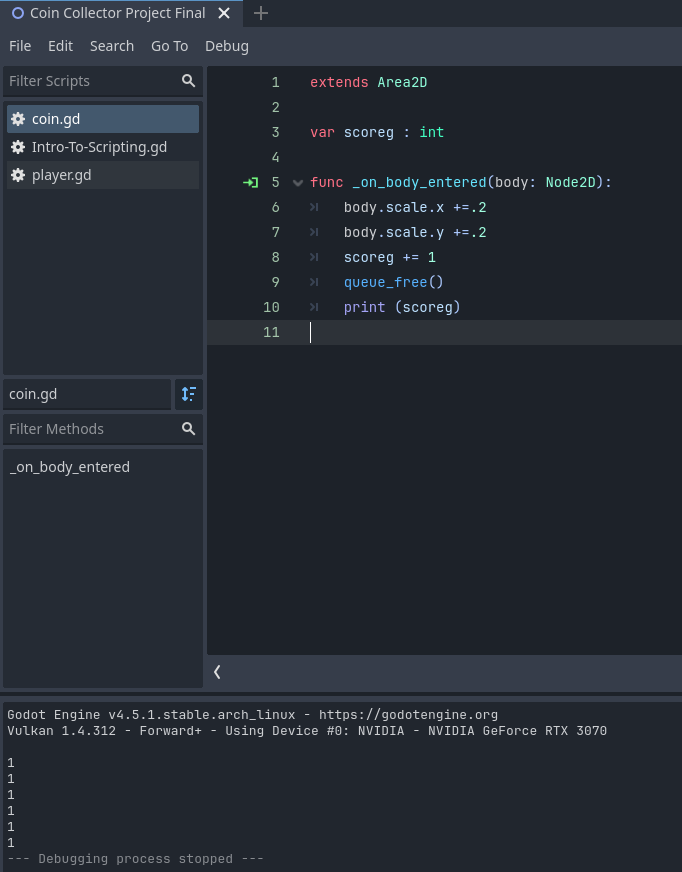Viewport: 682px width, 872px height.
Task: Click the 'var' keyword on line 3
Action: tap(323, 132)
